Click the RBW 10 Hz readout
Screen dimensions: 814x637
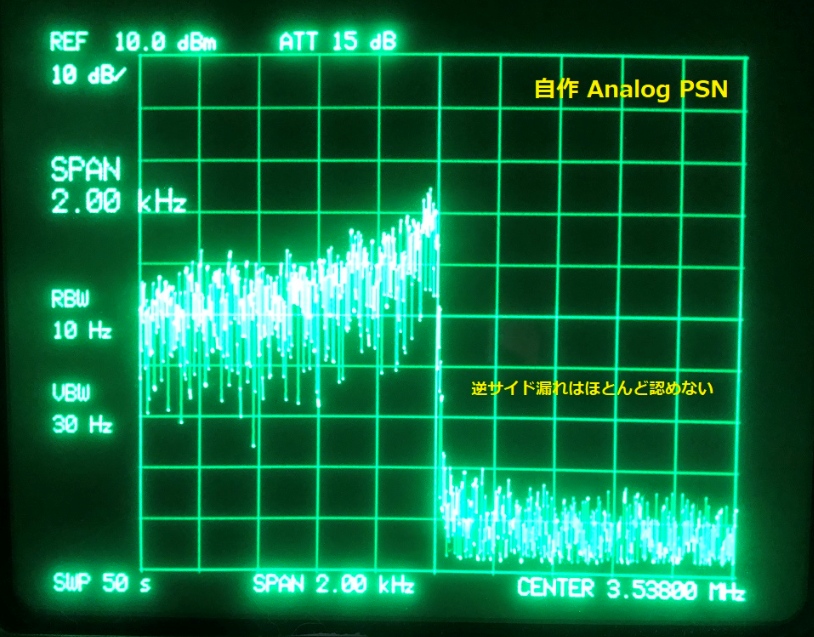(82, 315)
